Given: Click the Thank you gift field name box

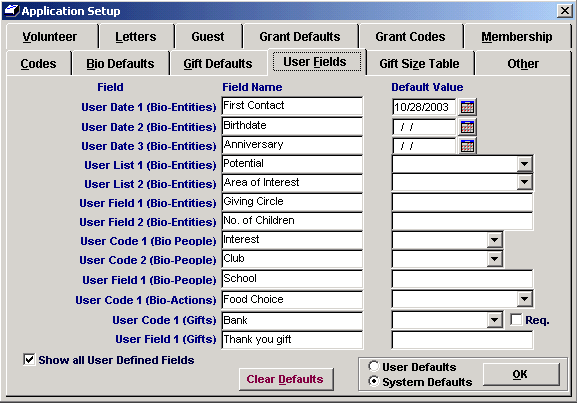Looking at the screenshot, I should point(292,340).
